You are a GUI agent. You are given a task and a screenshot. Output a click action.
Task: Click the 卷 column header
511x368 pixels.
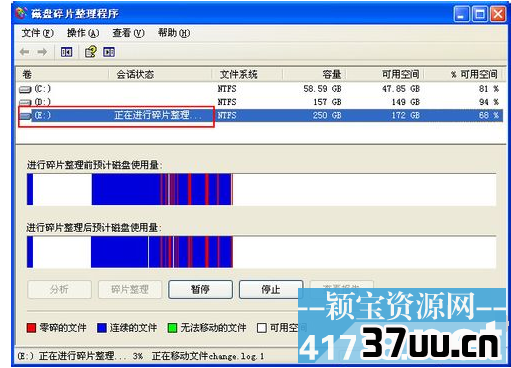click(x=63, y=74)
